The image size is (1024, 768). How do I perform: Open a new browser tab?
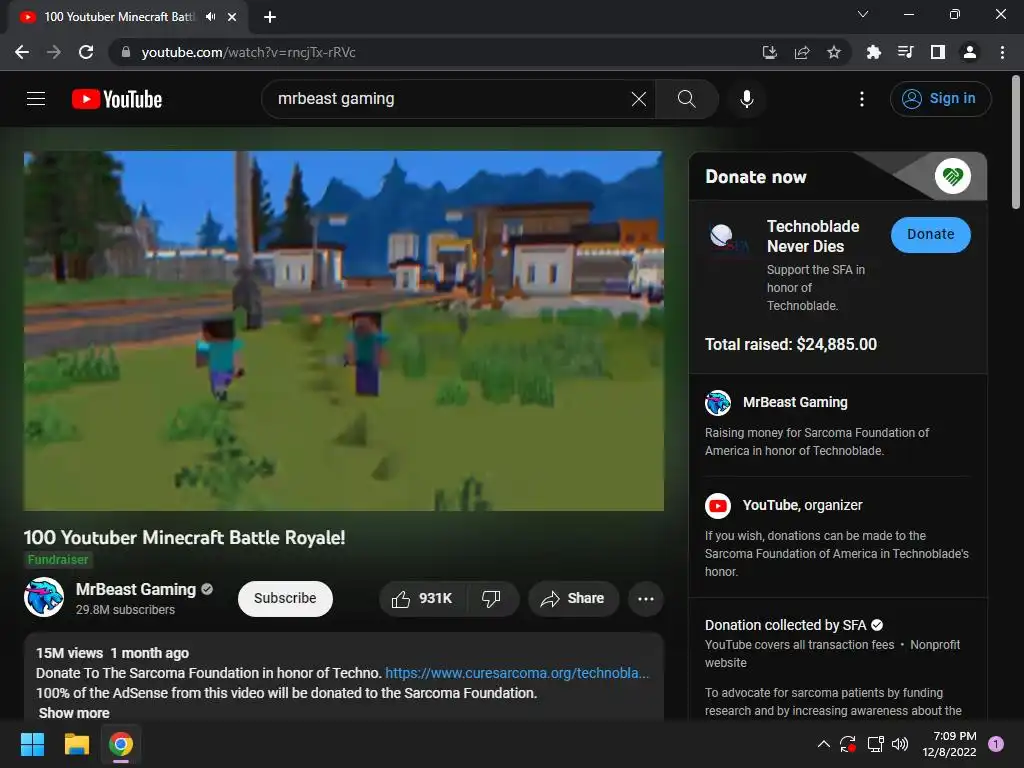(270, 17)
